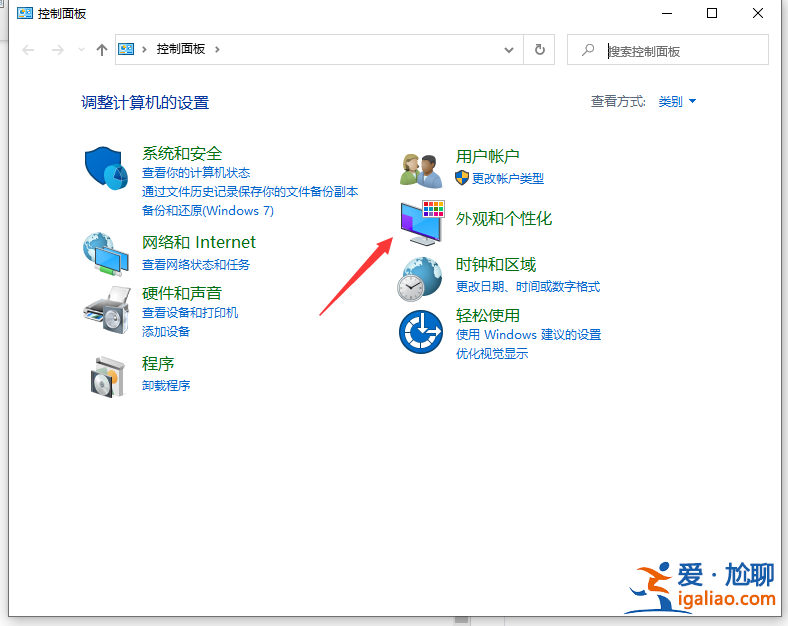Open 轻松使用 category link
The height and width of the screenshot is (626, 788).
coord(487,316)
